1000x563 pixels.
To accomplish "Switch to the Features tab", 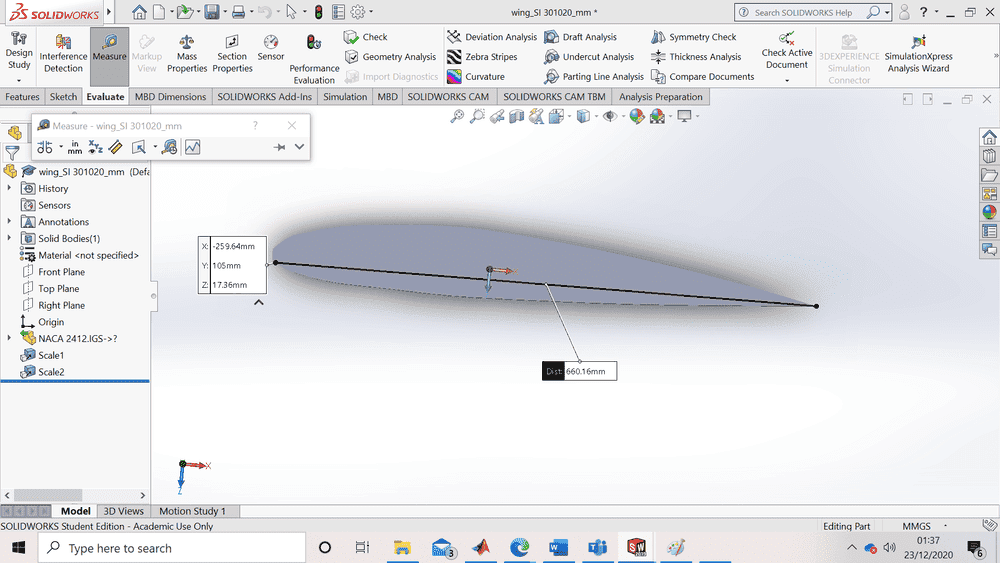I will [22, 97].
